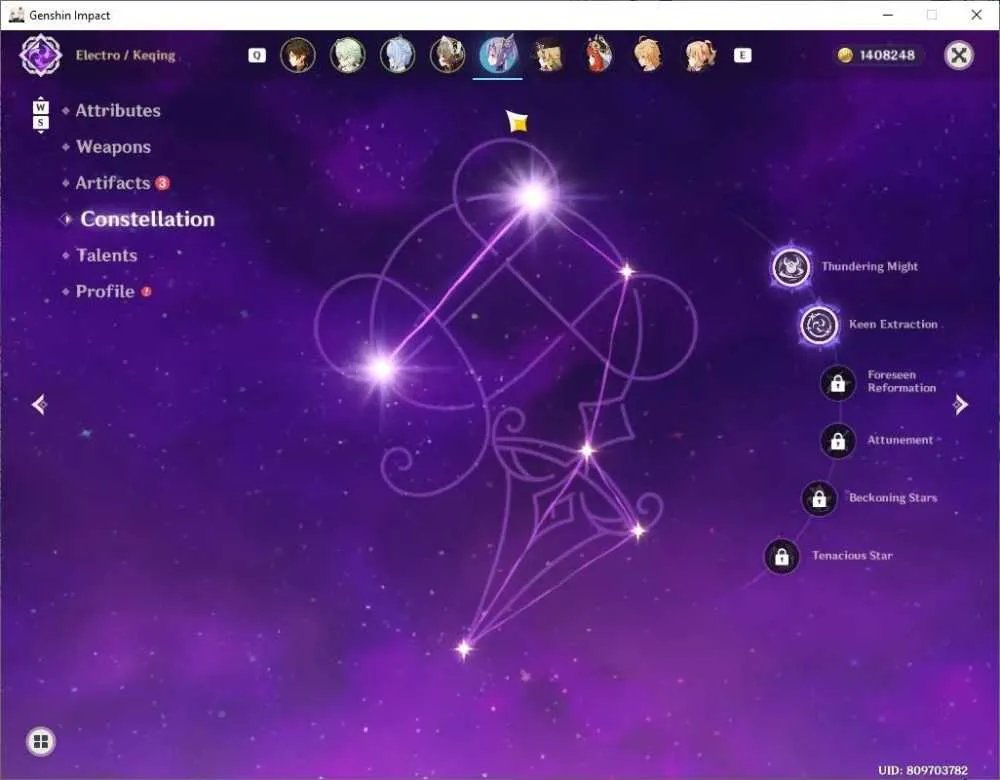Image resolution: width=1000 pixels, height=780 pixels.
Task: Click the Artifacts notification badge showing 3
Action: 163,183
